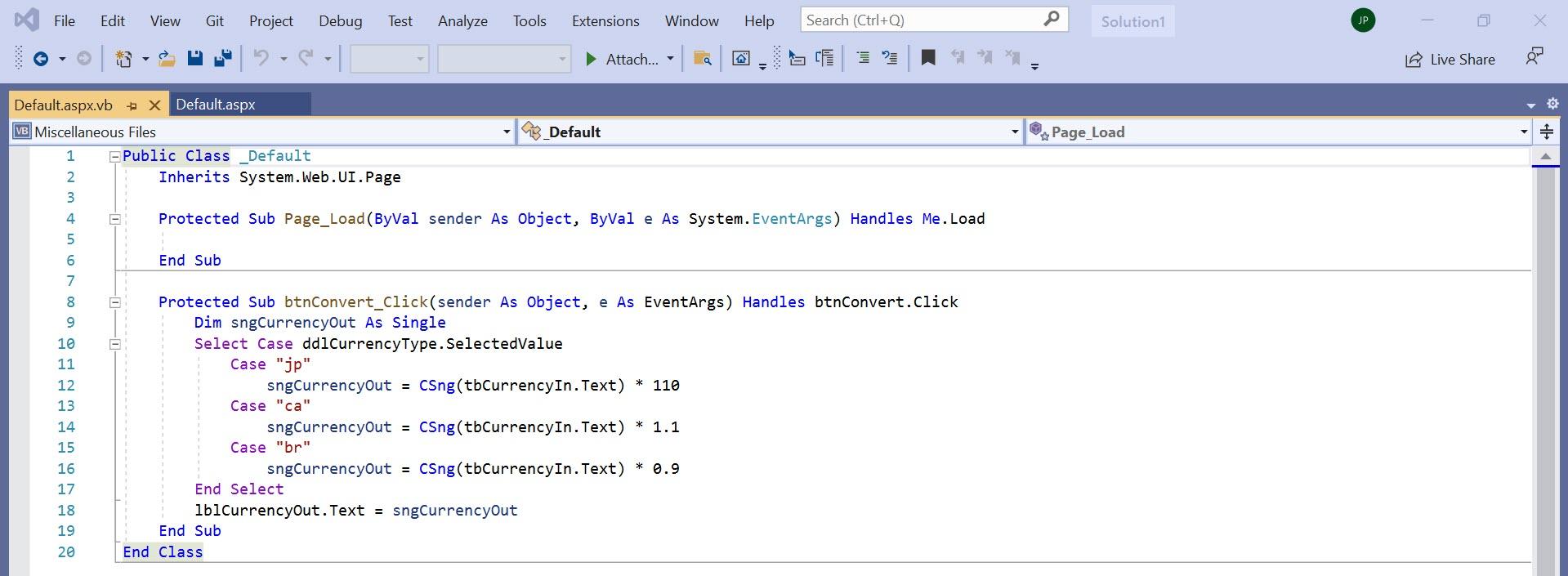The width and height of the screenshot is (1568, 576).
Task: Open the Tools menu
Action: click(529, 20)
